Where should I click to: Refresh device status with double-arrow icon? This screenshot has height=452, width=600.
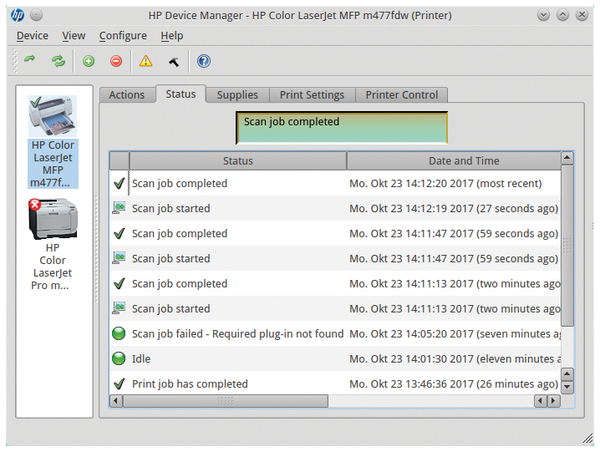coord(59,61)
